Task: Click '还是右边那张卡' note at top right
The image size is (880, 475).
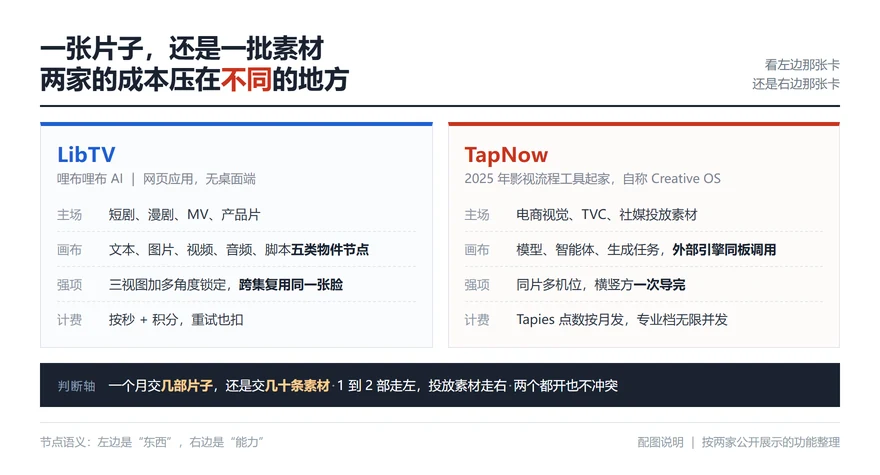Action: 796,84
